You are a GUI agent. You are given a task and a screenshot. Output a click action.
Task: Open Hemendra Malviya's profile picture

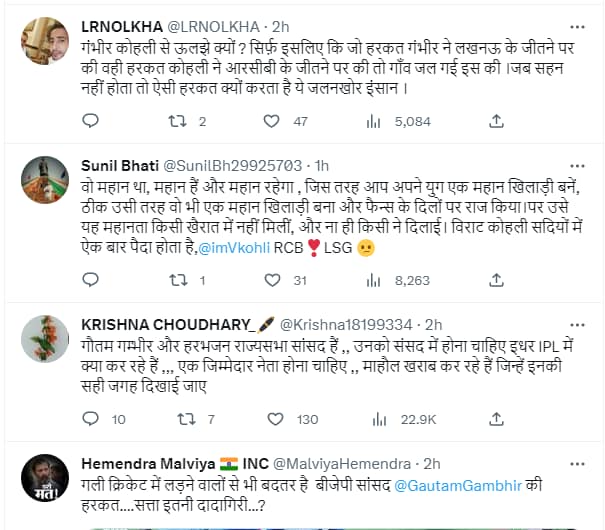tap(45, 478)
